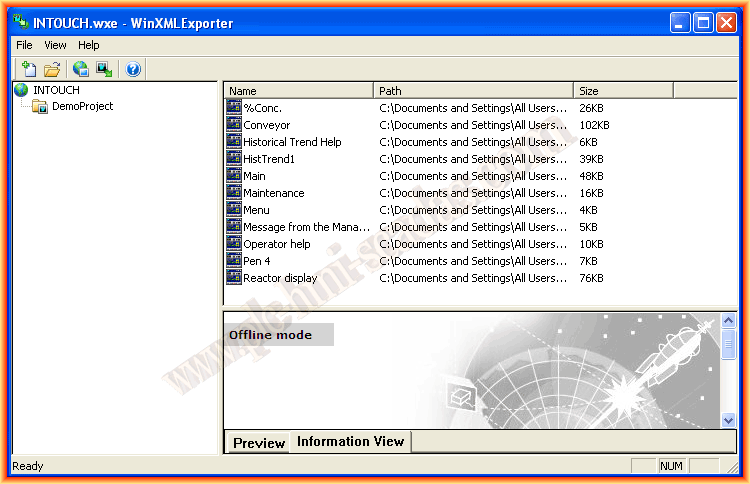750x484 pixels.
Task: Select the INTOUCH root tree node
Action: (x=56, y=90)
